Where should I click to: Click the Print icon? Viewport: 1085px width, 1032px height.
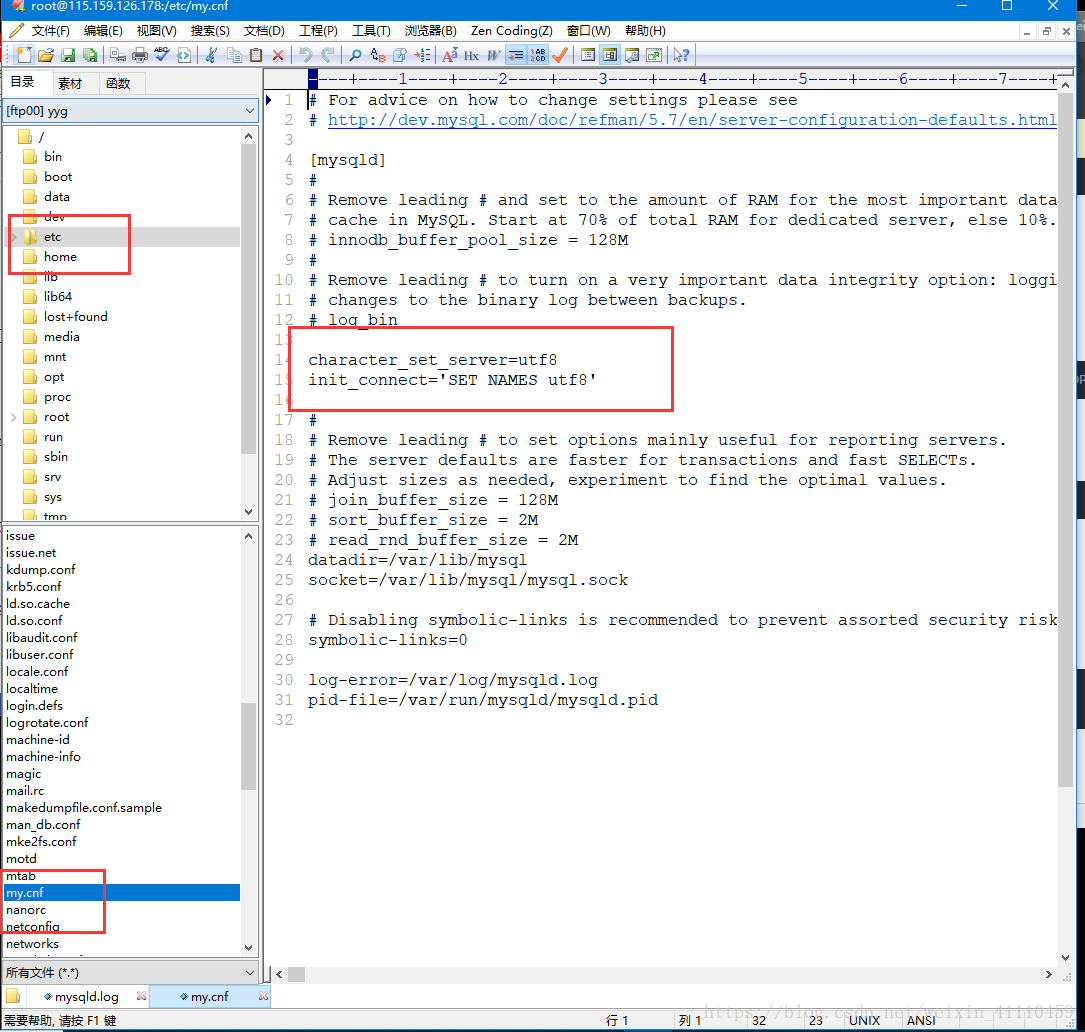pyautogui.click(x=140, y=55)
